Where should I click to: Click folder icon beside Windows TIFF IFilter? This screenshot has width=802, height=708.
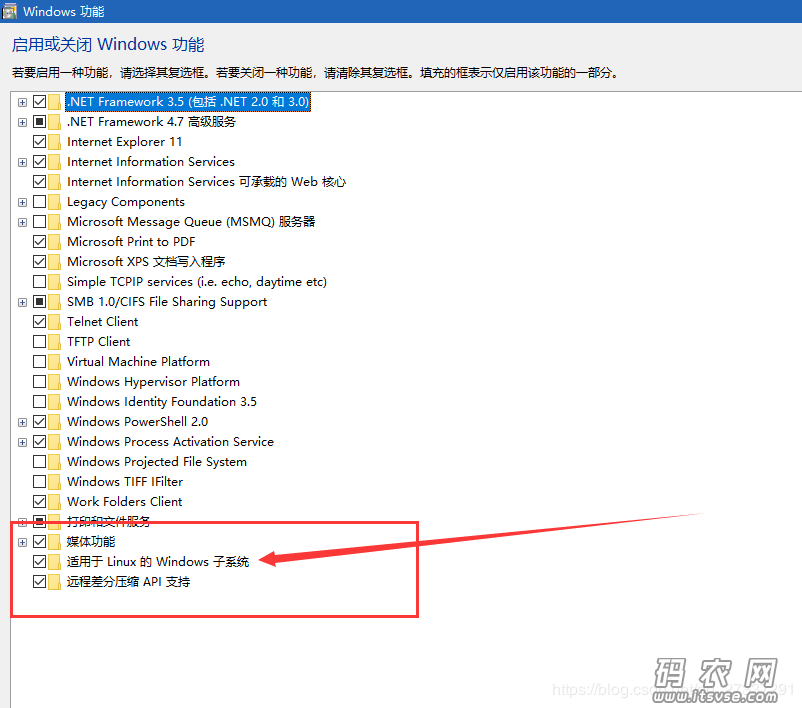click(x=55, y=481)
